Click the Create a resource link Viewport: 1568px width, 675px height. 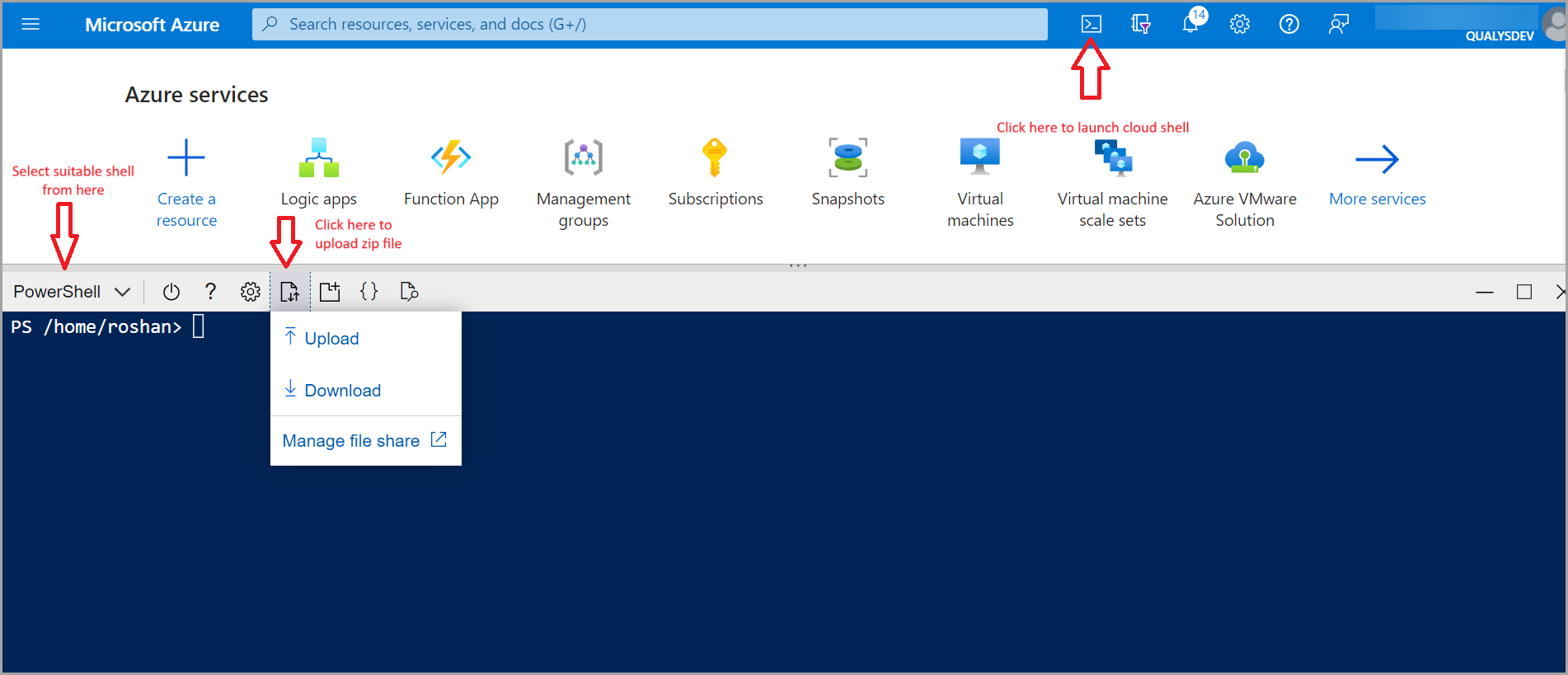(186, 209)
